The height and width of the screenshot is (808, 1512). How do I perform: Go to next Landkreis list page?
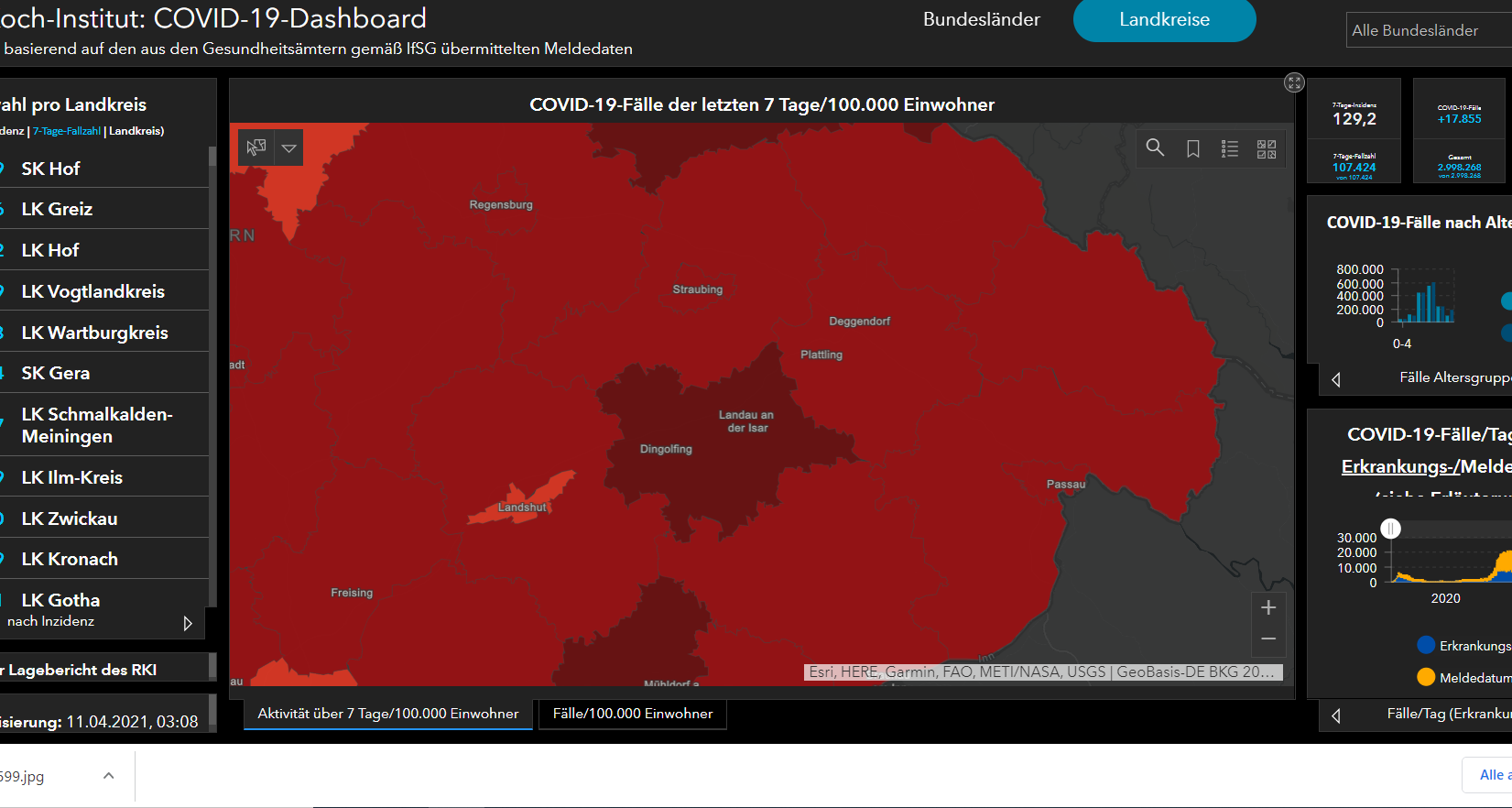[x=188, y=623]
